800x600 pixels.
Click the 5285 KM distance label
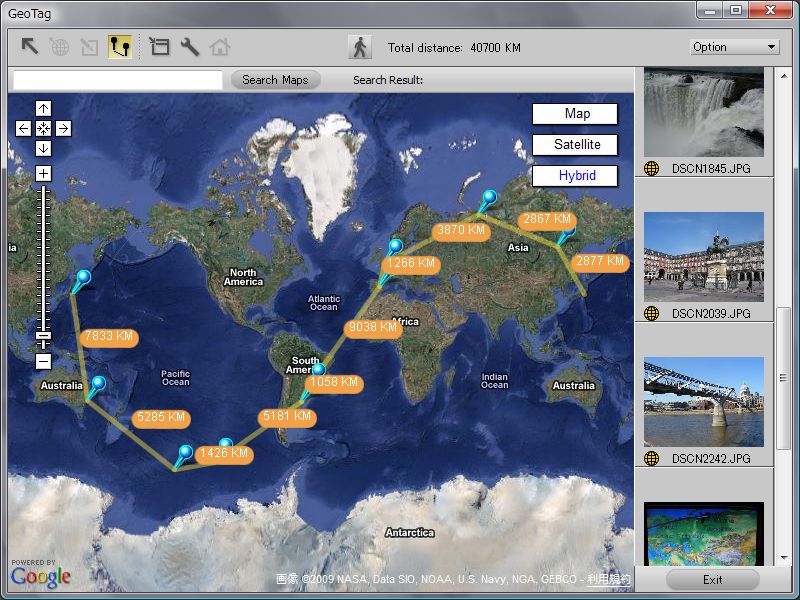coord(161,418)
